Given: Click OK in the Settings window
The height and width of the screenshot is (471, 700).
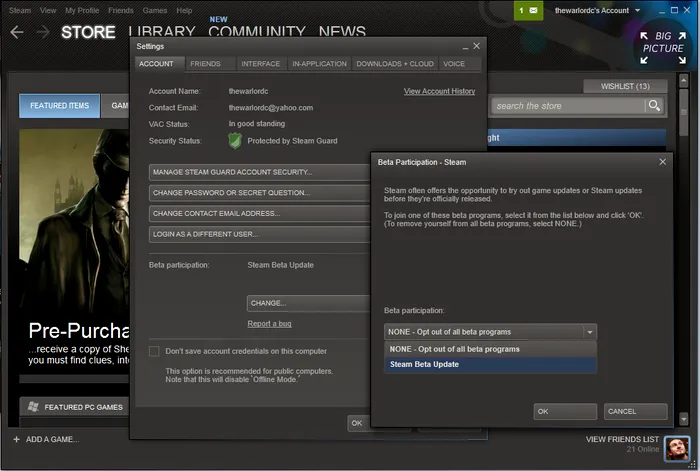Looking at the screenshot, I should (358, 423).
